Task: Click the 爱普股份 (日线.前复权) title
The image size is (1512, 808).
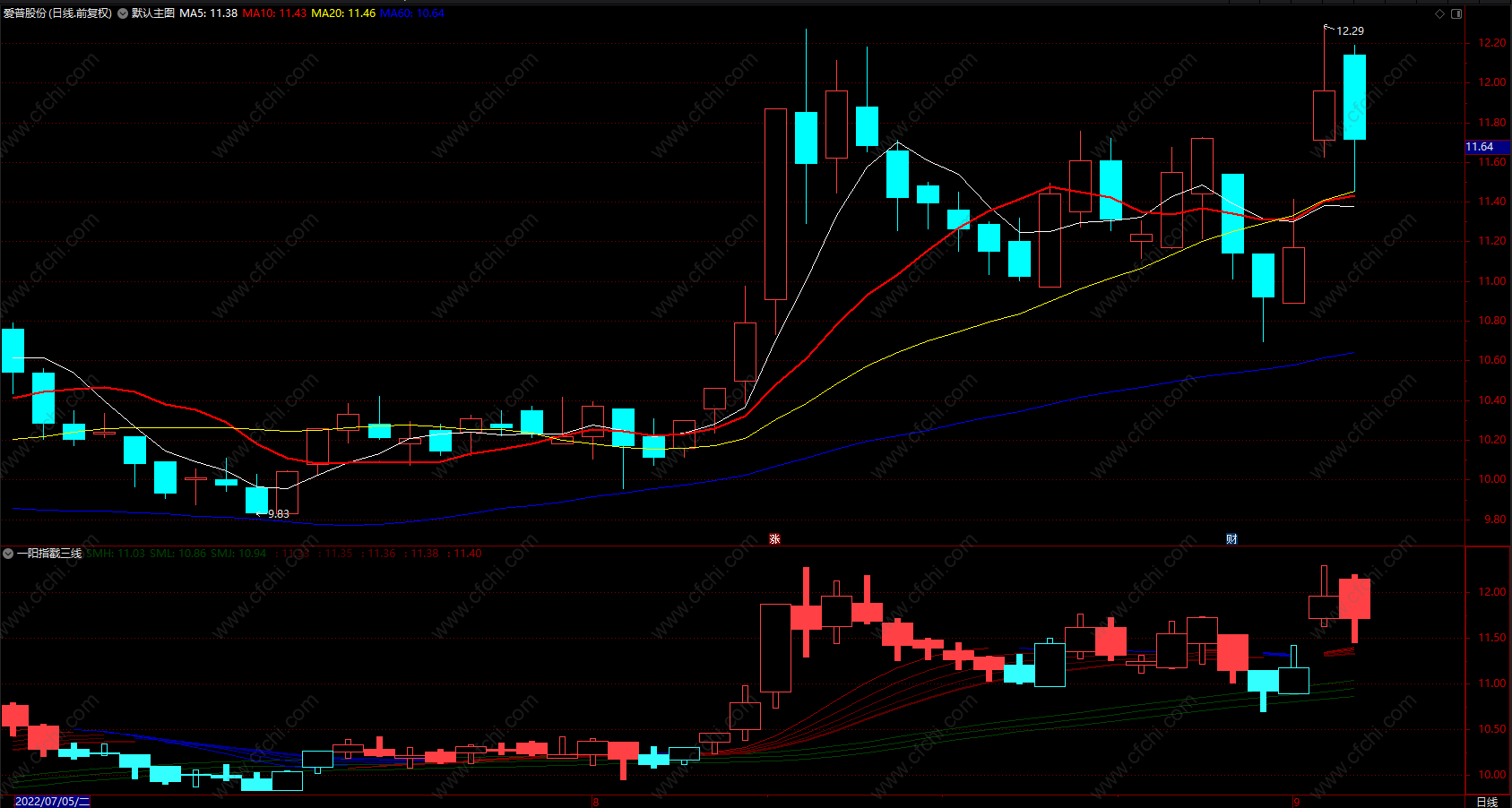Action: pos(57,13)
